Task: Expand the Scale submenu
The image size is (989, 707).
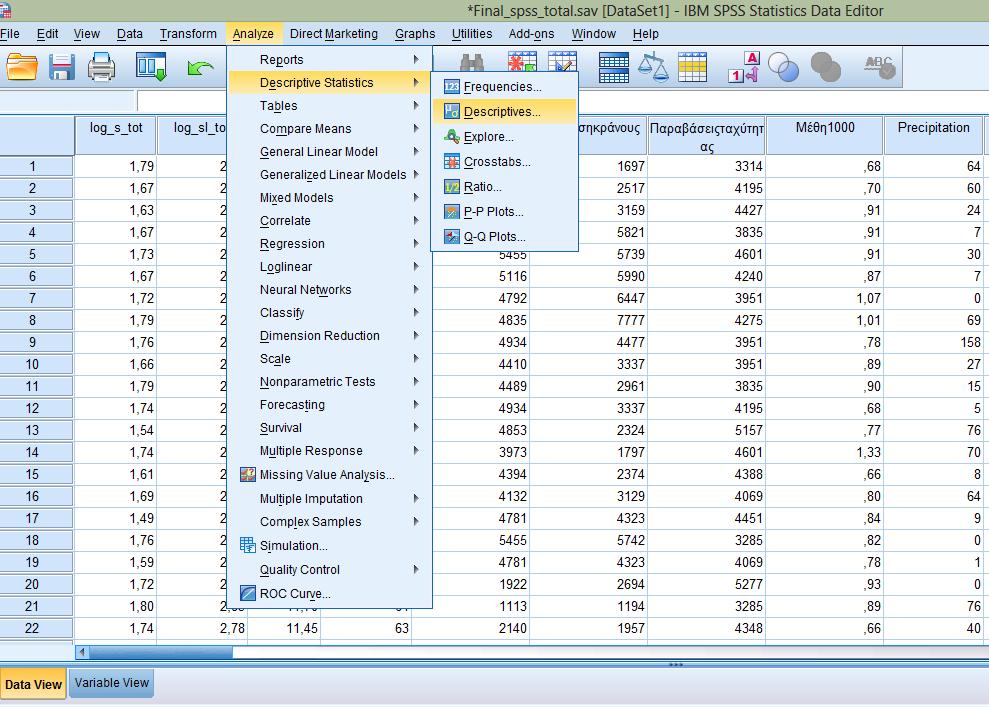Action: tap(330, 359)
